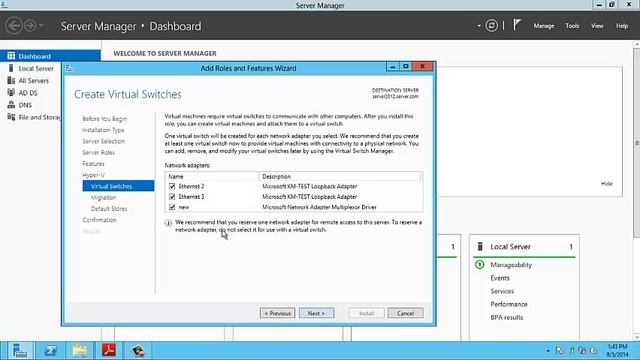
Task: Select AD DS in the sidebar
Action: pyautogui.click(x=28, y=93)
